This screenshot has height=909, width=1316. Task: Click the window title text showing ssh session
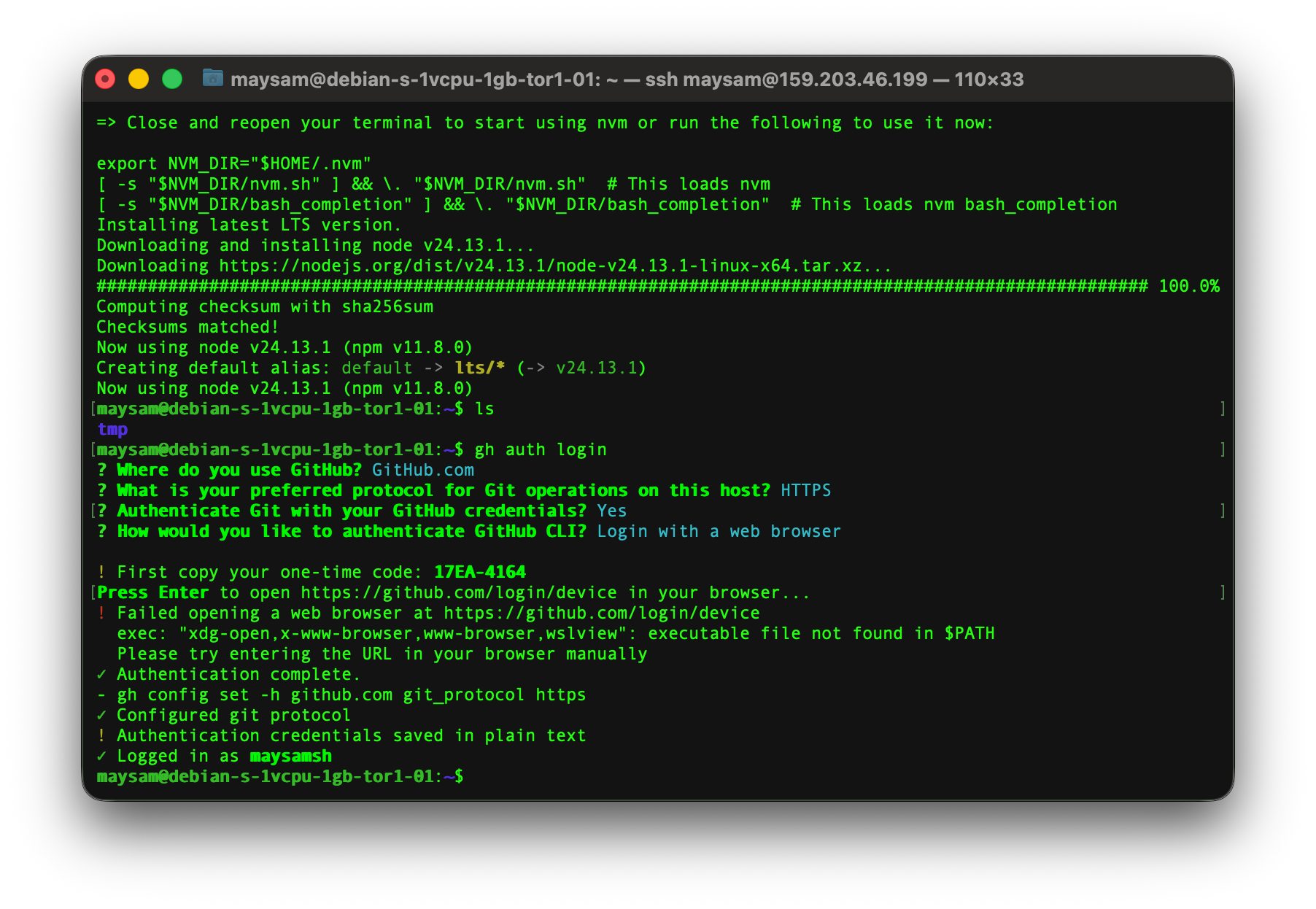coord(627,80)
